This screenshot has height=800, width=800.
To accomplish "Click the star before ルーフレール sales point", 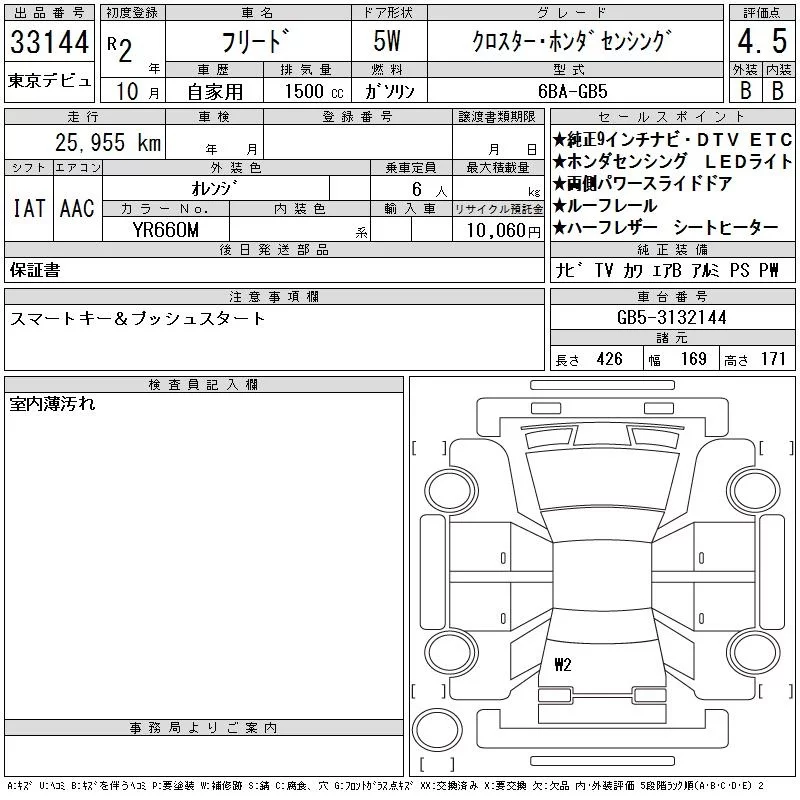I will point(560,206).
